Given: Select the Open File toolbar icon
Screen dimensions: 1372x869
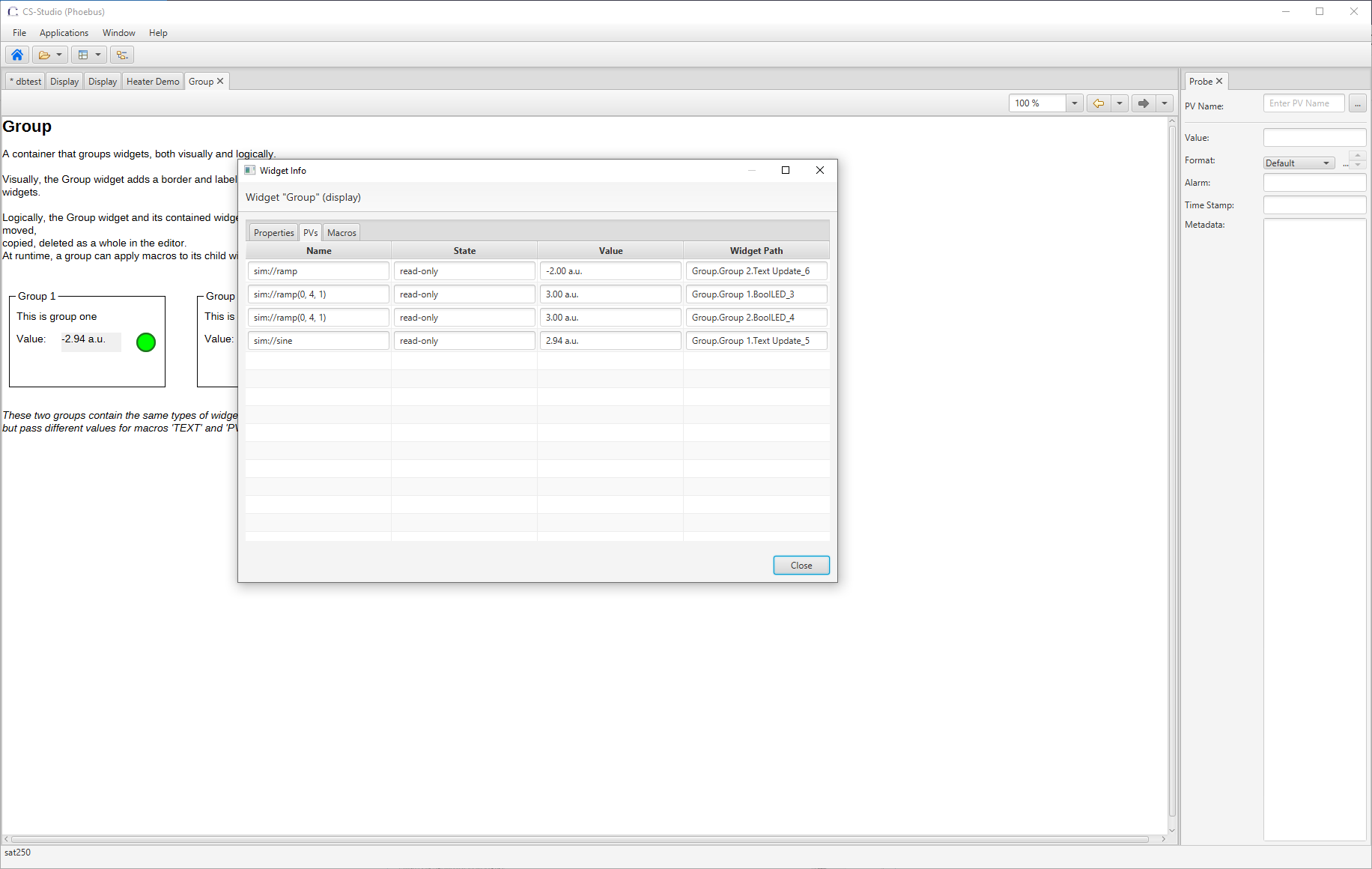Looking at the screenshot, I should pos(44,54).
